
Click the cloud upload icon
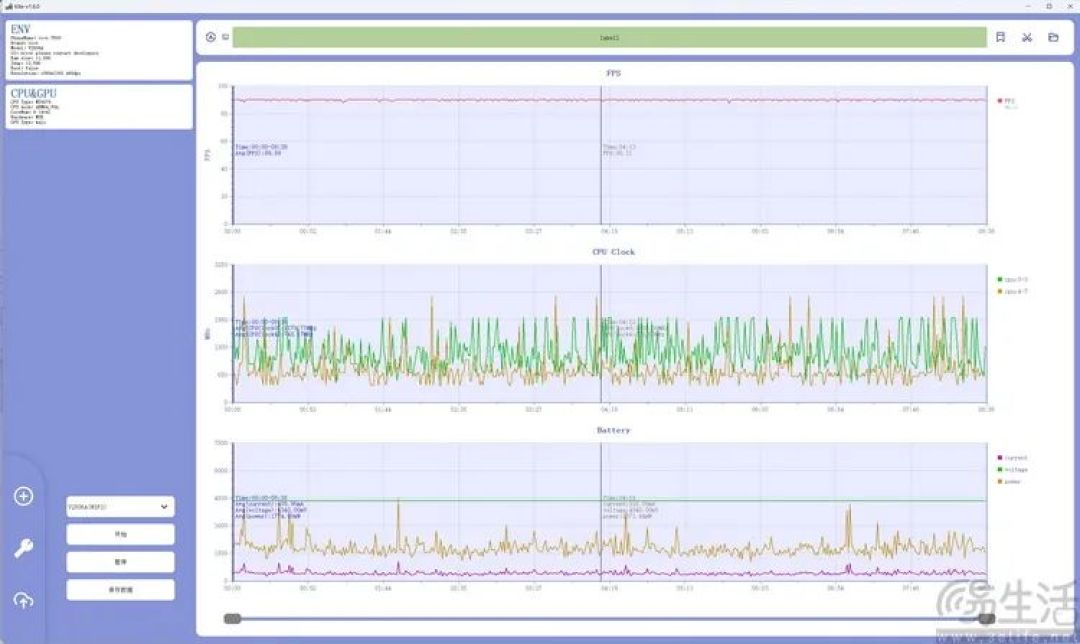[23, 601]
